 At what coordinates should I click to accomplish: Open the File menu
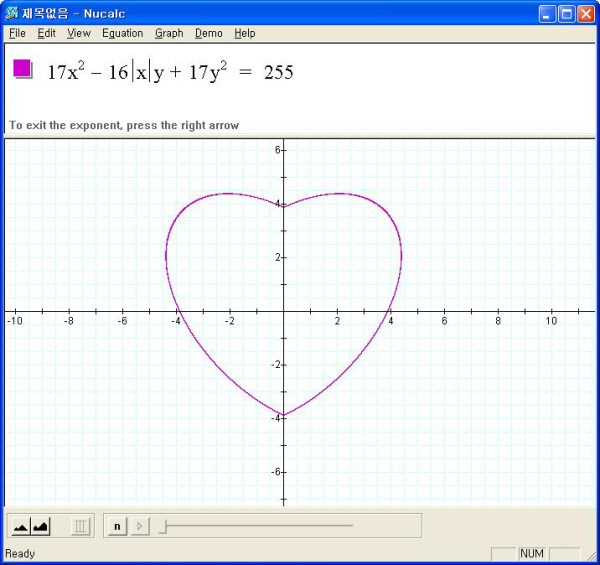pos(17,33)
